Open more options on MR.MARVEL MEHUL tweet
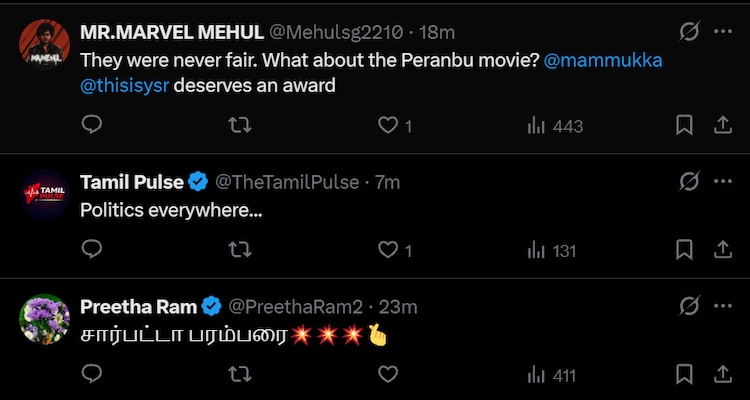Screen dimensions: 750x400 [x=723, y=32]
